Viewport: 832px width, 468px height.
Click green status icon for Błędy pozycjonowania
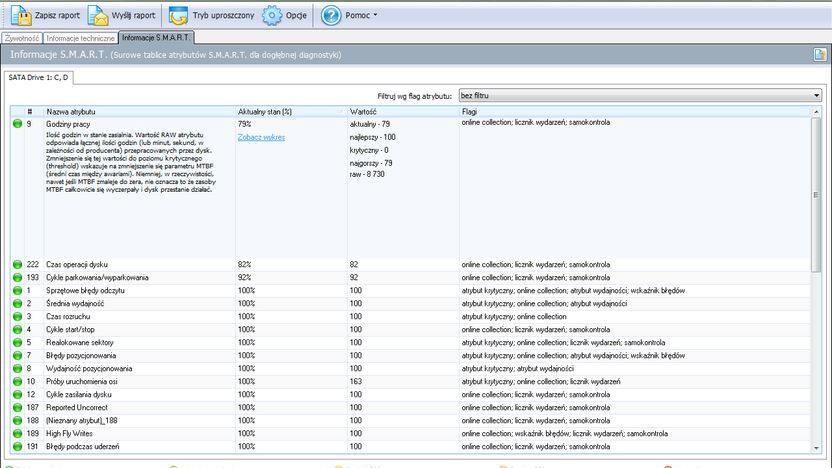pos(18,356)
